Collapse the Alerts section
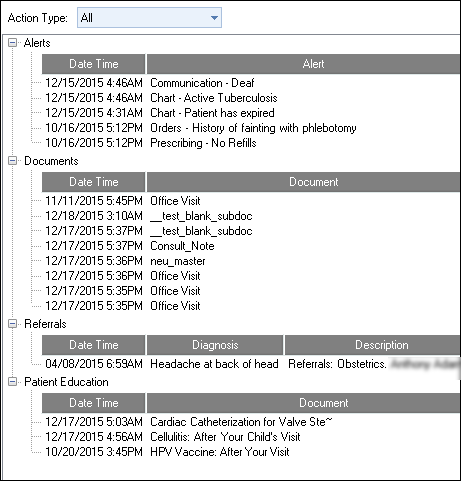This screenshot has height=481, width=461. pos(12,43)
